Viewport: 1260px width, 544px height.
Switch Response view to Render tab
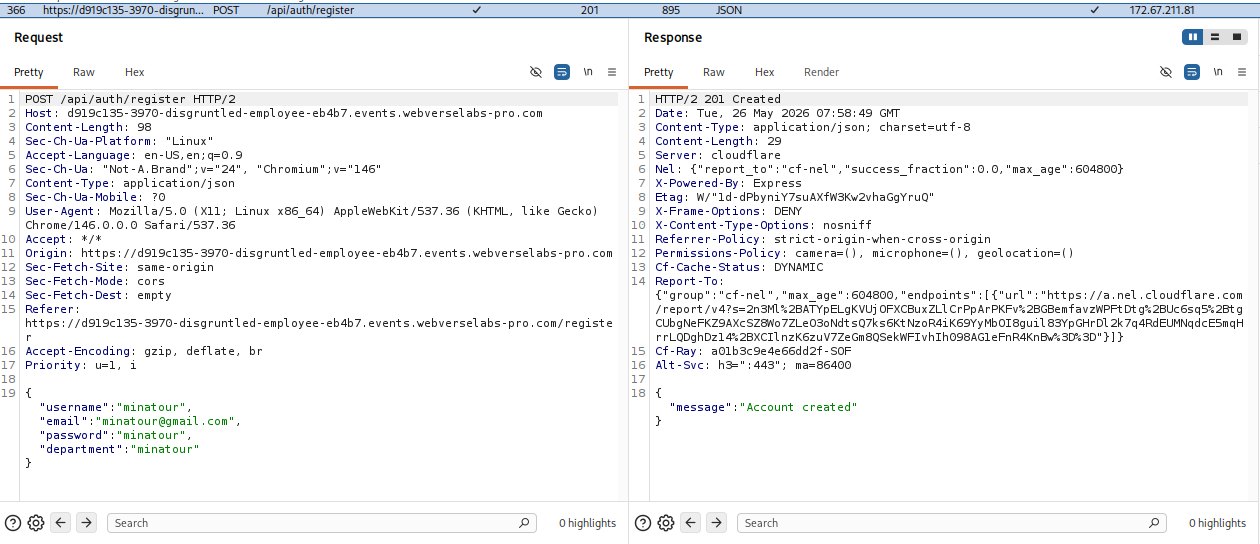pyautogui.click(x=822, y=72)
